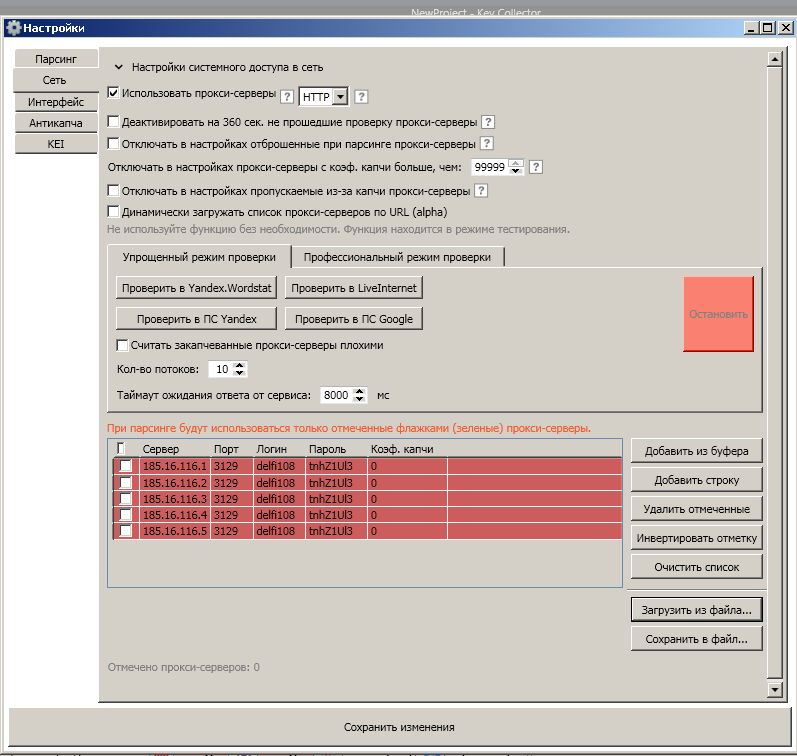Open help for dropped proxies during parsing option
Screen dimensions: 797x756
coord(486,143)
